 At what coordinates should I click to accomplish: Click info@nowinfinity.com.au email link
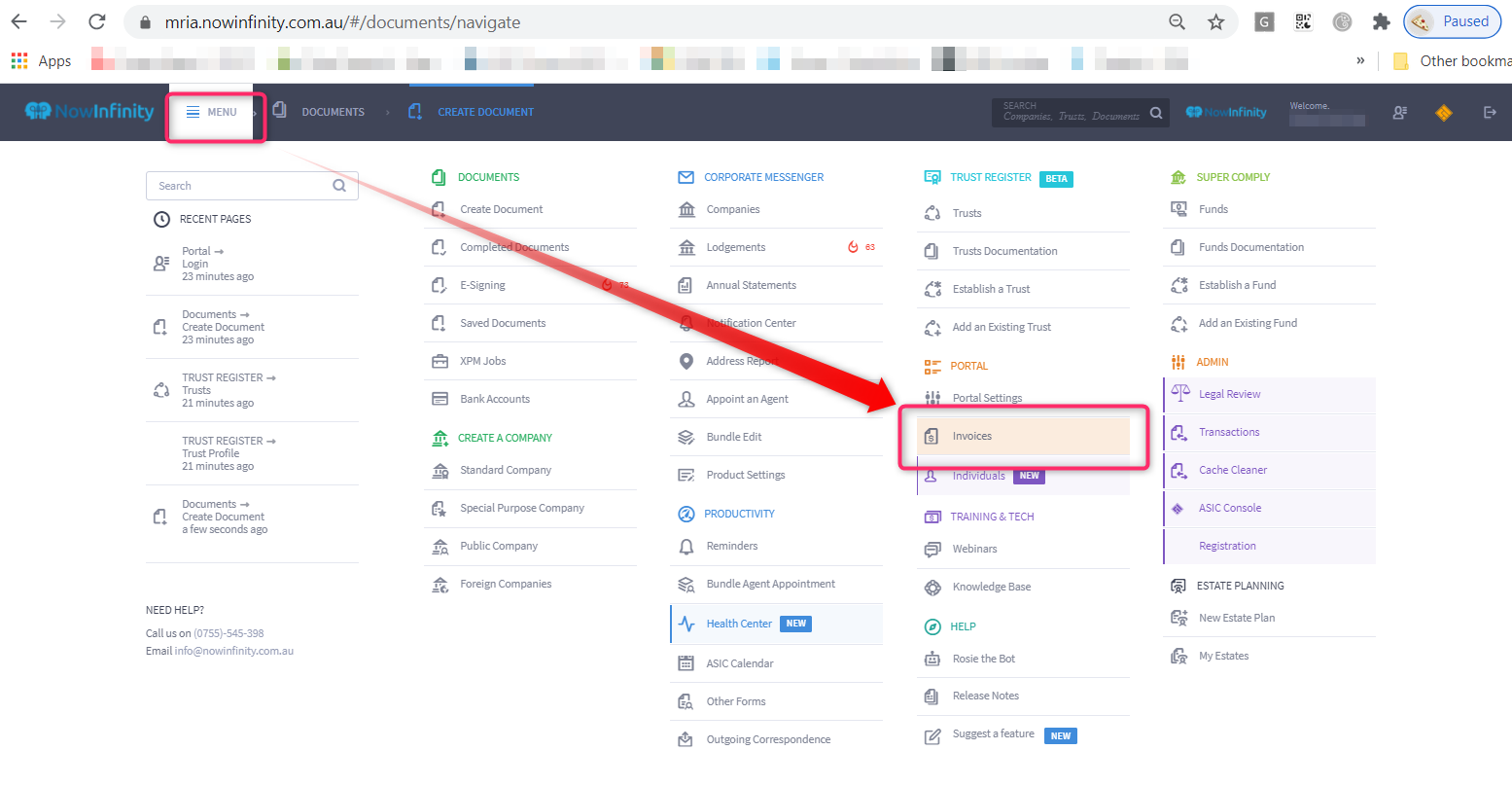click(x=233, y=651)
